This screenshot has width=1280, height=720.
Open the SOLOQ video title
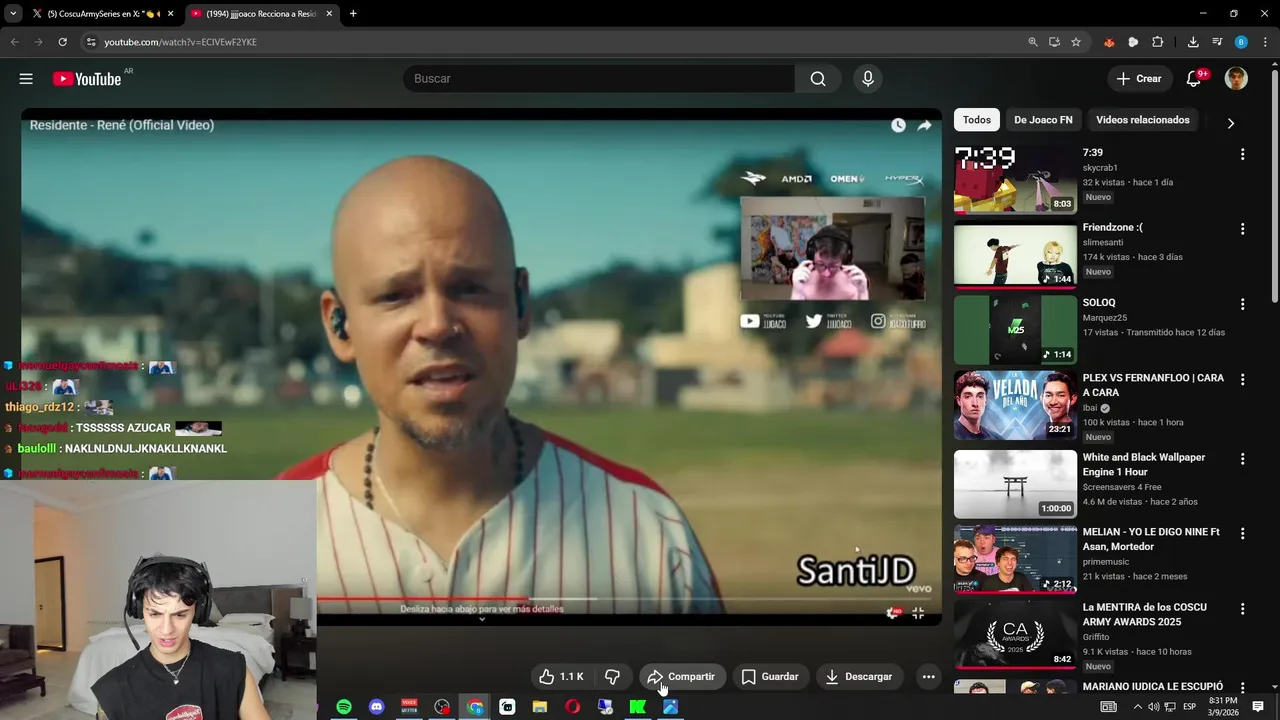(x=1099, y=303)
